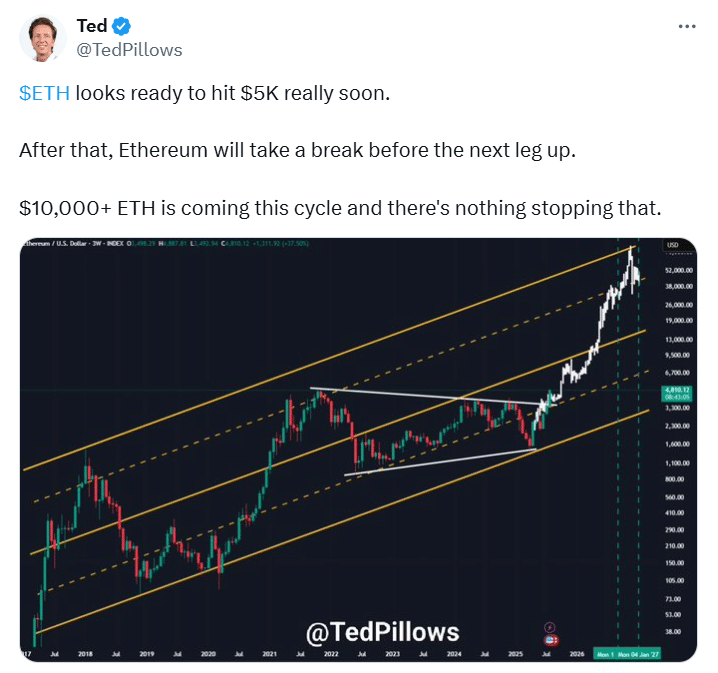Click the blue verified badge next to Ted
Screen dimensions: 718x673
[x=121, y=26]
